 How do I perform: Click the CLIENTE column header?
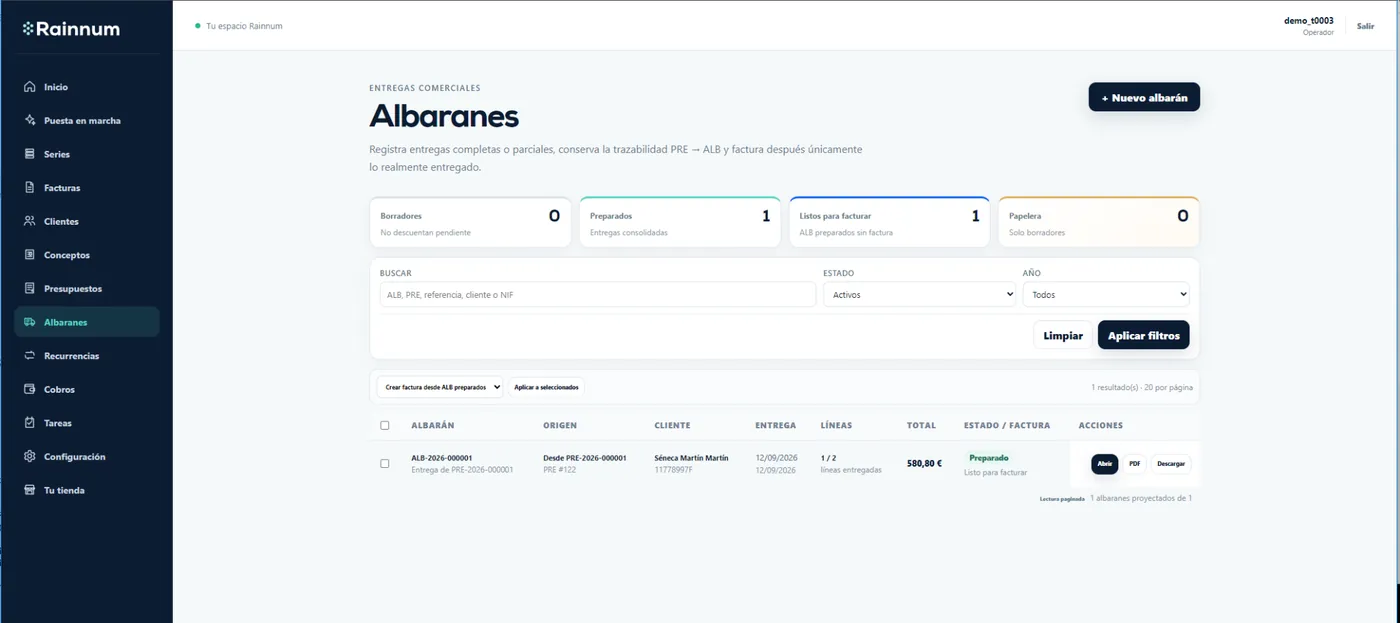(672, 425)
